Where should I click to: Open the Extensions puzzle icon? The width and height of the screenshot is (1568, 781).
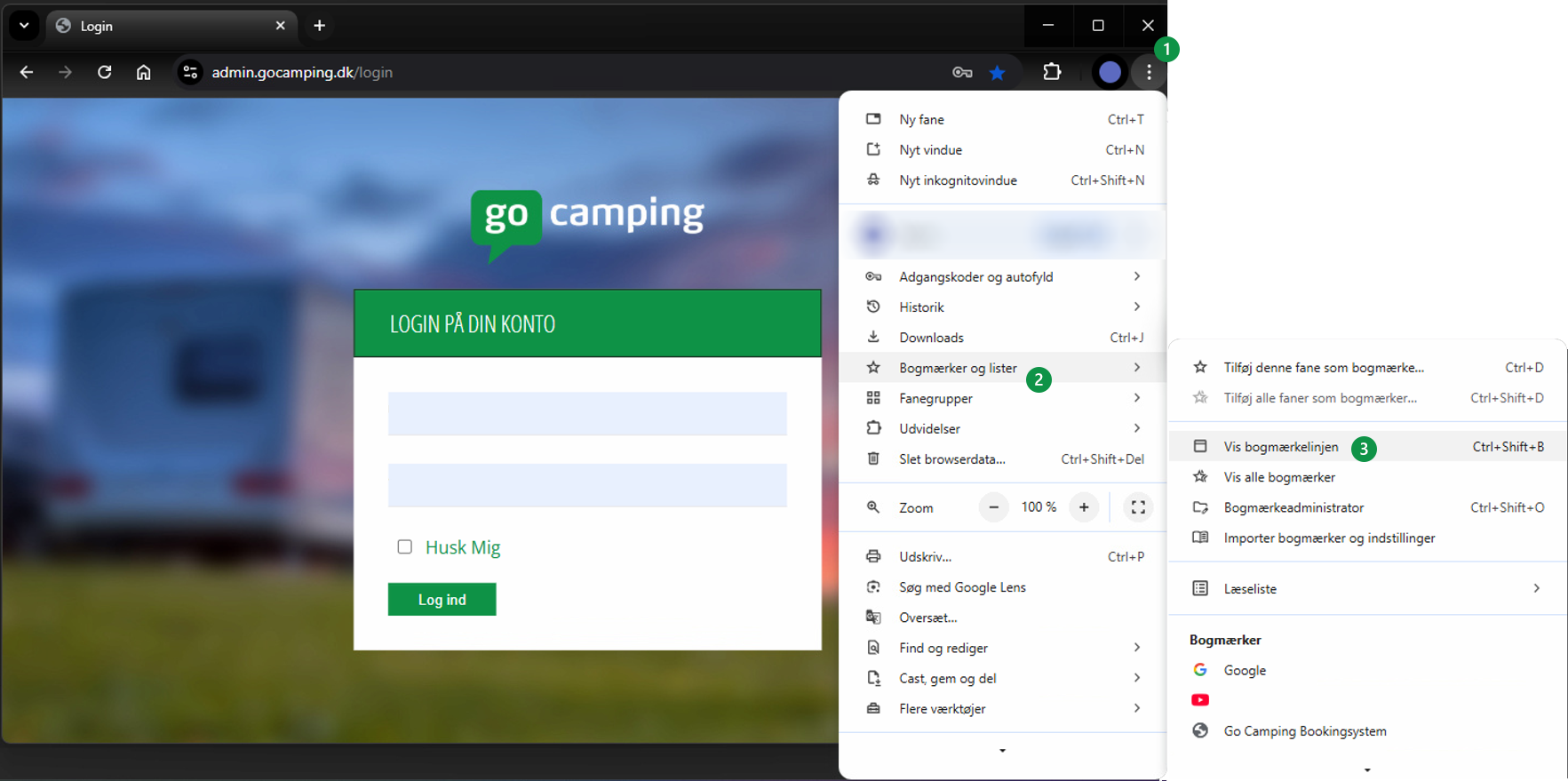pos(1052,72)
